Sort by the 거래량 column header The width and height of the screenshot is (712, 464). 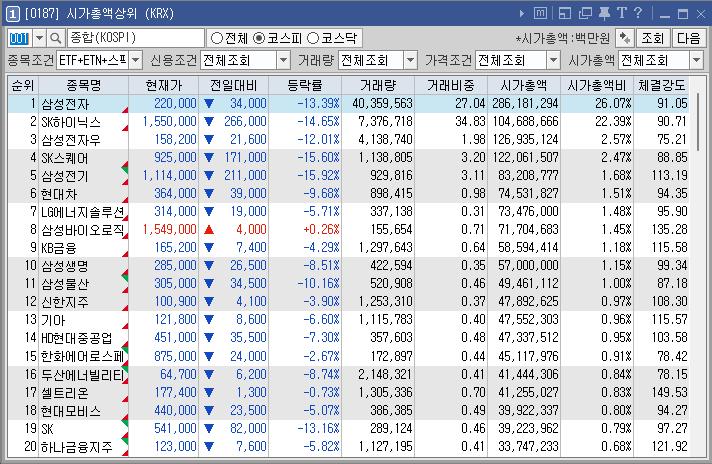[x=378, y=85]
